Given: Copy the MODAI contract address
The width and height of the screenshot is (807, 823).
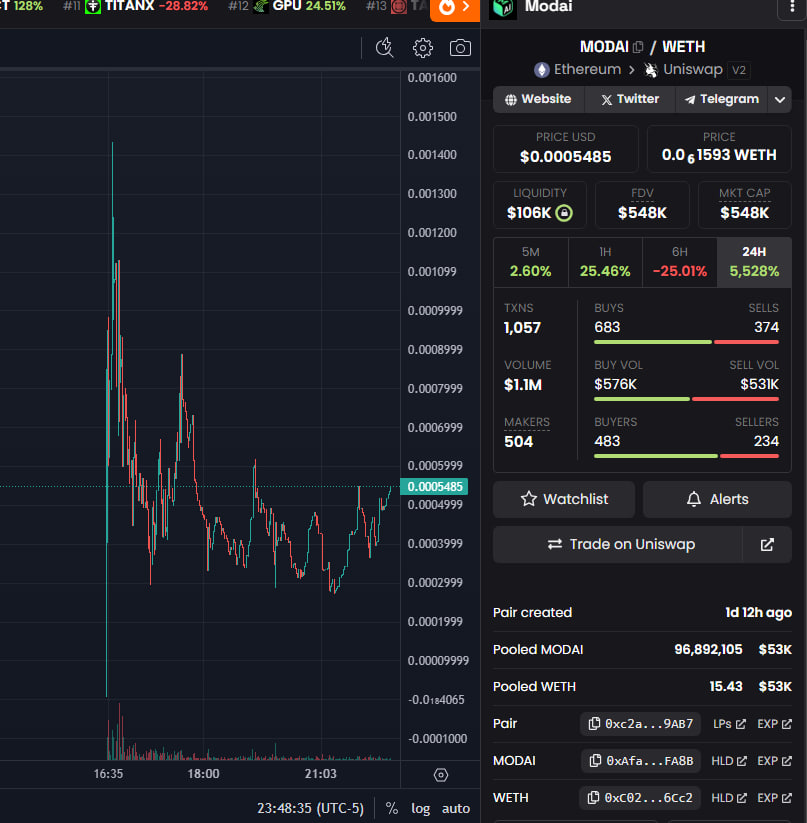Looking at the screenshot, I should click(641, 760).
